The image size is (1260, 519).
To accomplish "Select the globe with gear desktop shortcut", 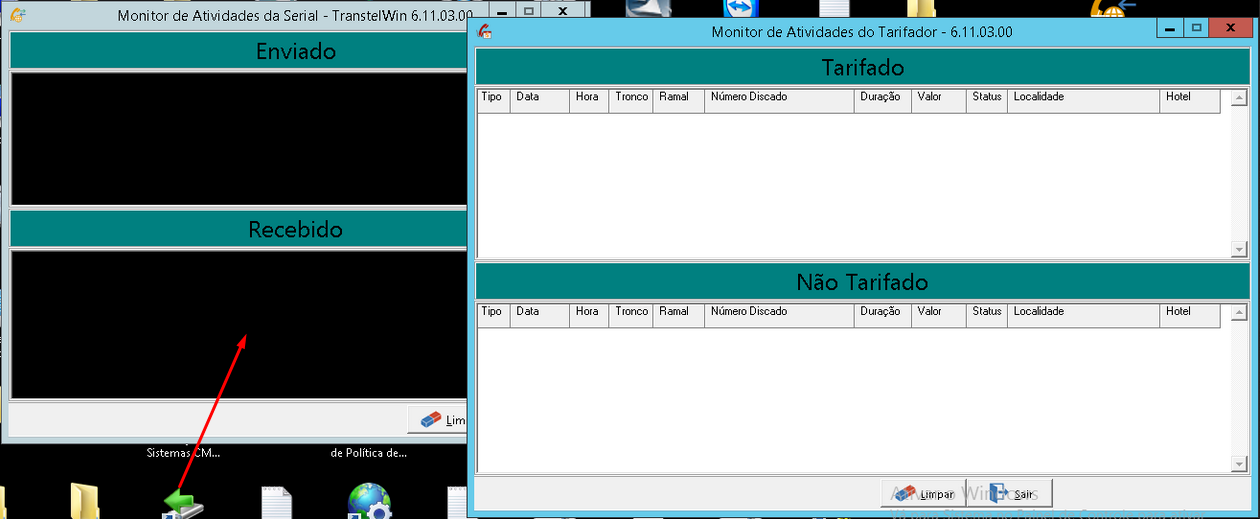I will [369, 502].
